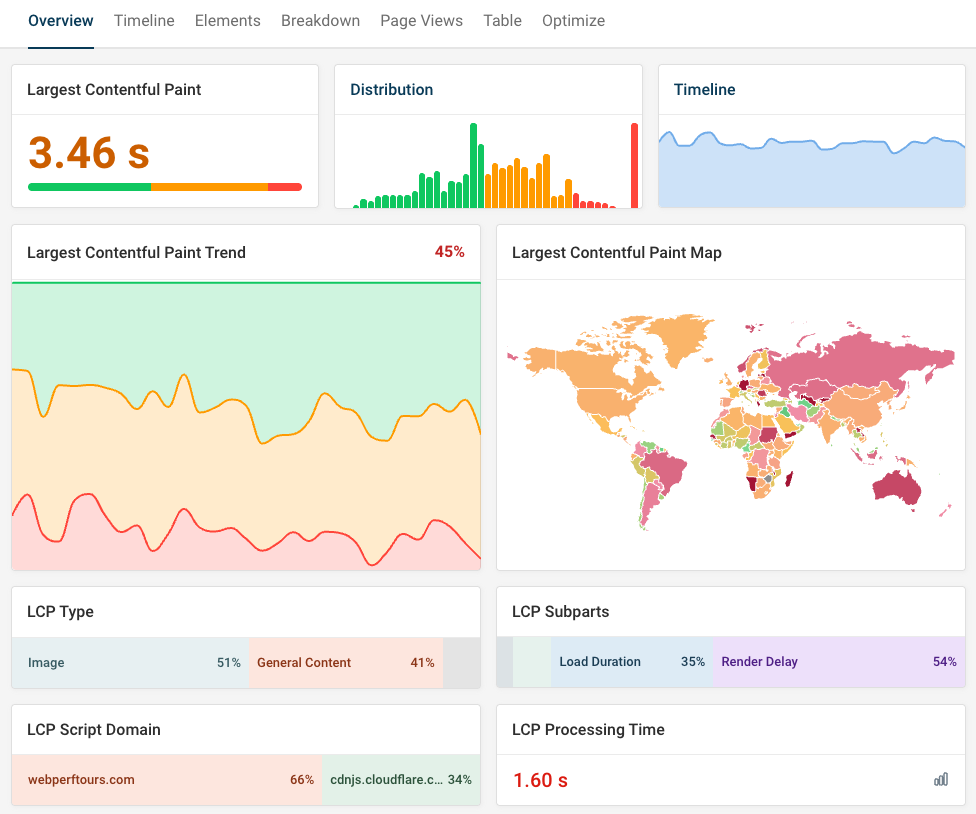Click the colored LCP gauge bar under 3.46 s
976x814 pixels.
click(165, 187)
